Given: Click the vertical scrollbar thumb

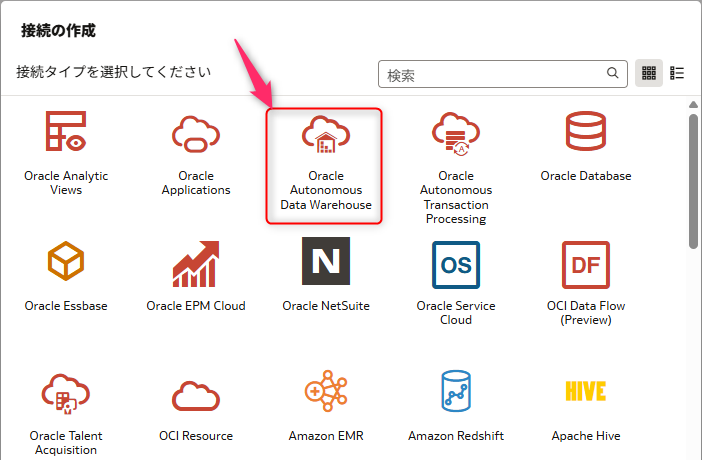Looking at the screenshot, I should [x=693, y=181].
